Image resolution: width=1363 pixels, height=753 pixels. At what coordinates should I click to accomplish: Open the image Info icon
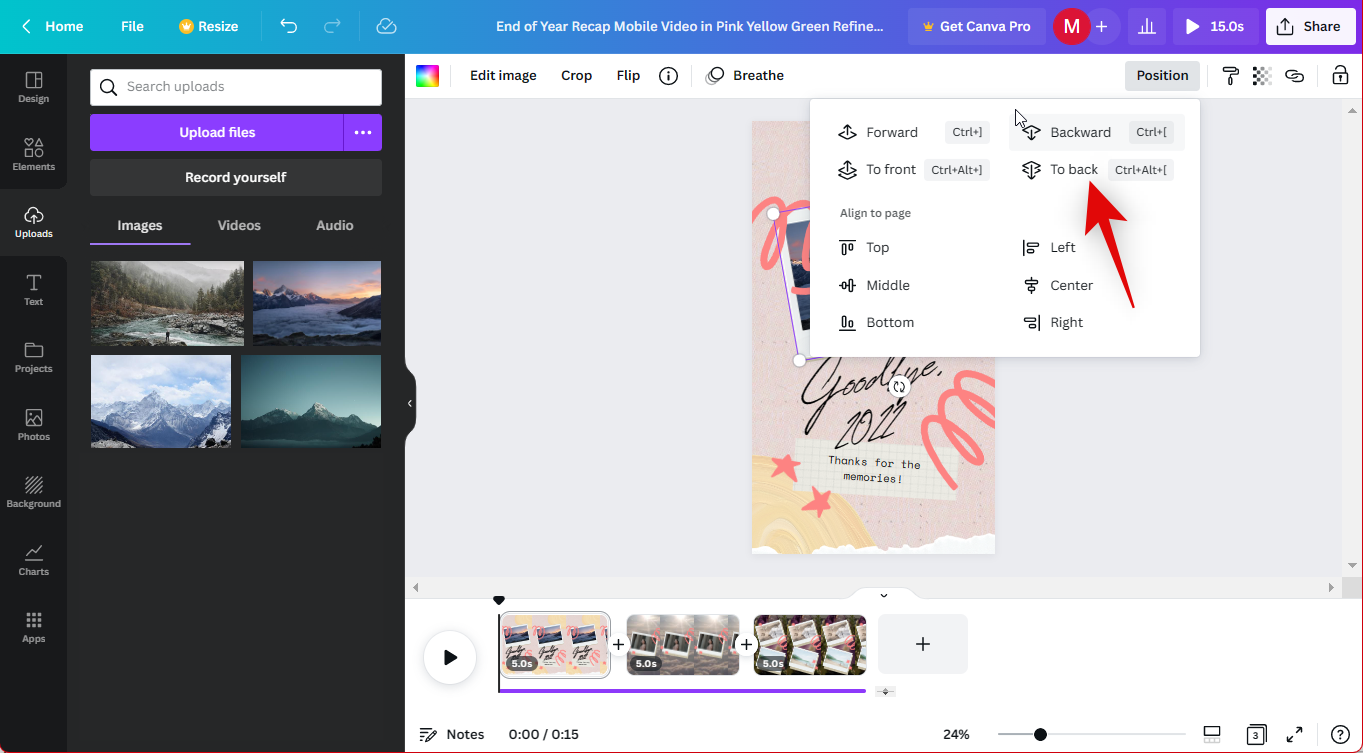[x=669, y=75]
